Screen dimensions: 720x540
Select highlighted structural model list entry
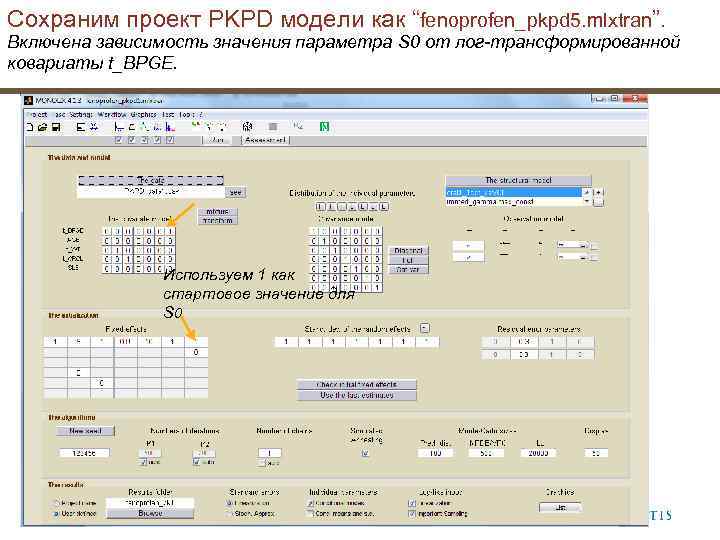[x=513, y=192]
